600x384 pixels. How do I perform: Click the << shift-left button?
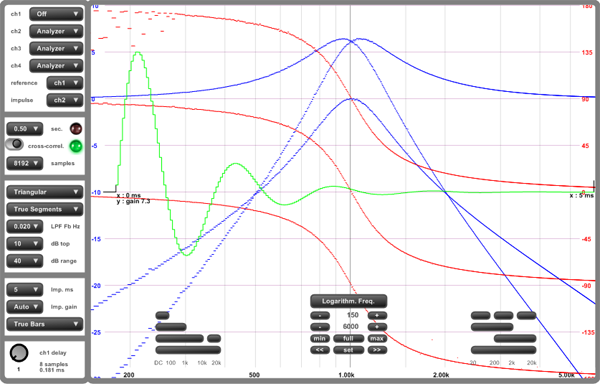[320, 350]
